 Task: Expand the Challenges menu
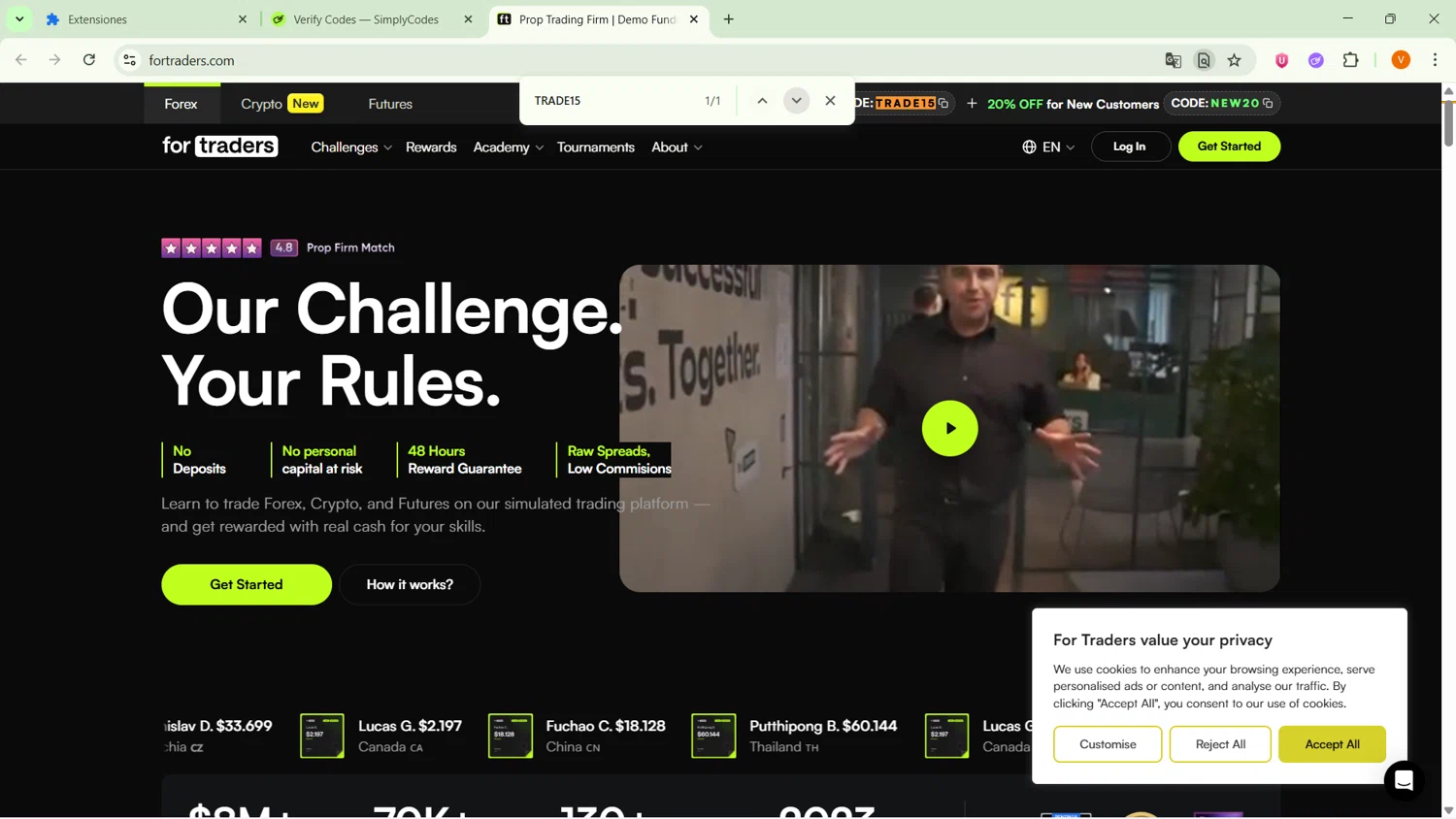[x=351, y=147]
